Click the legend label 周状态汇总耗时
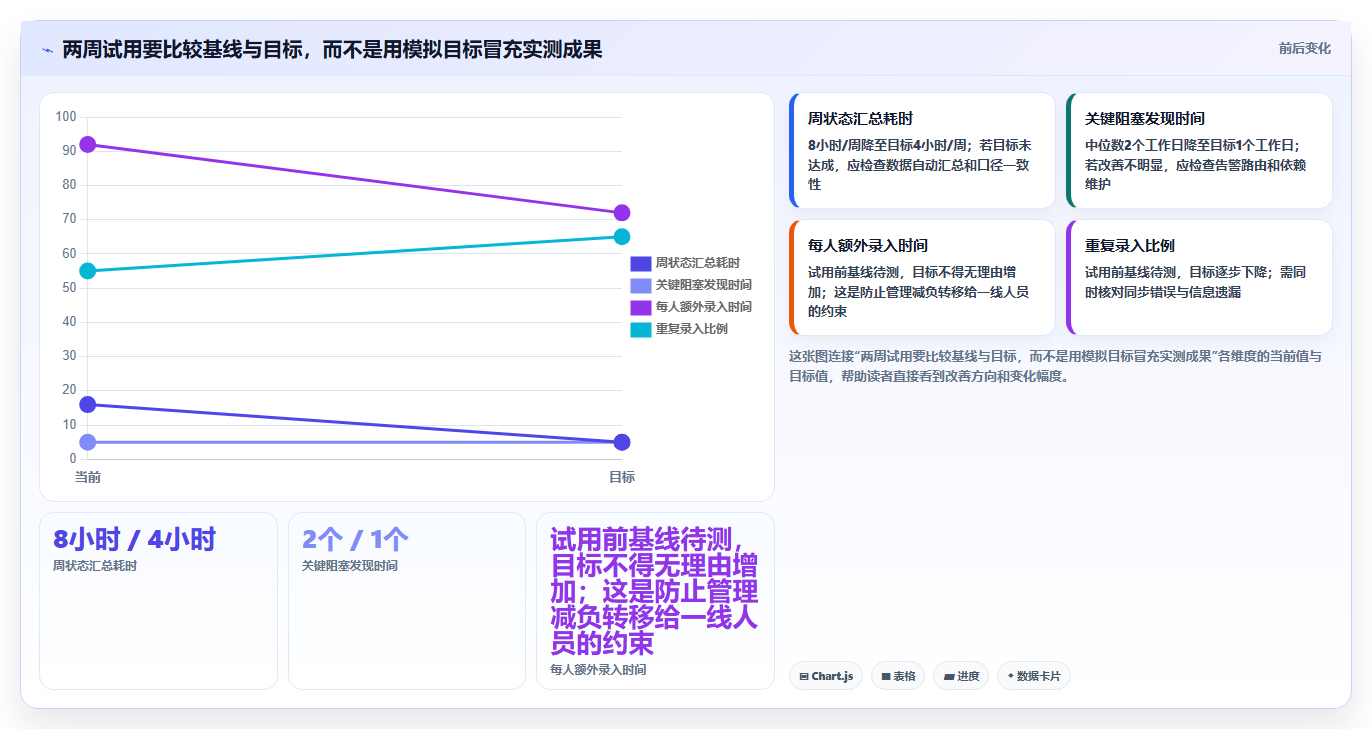 (697, 263)
